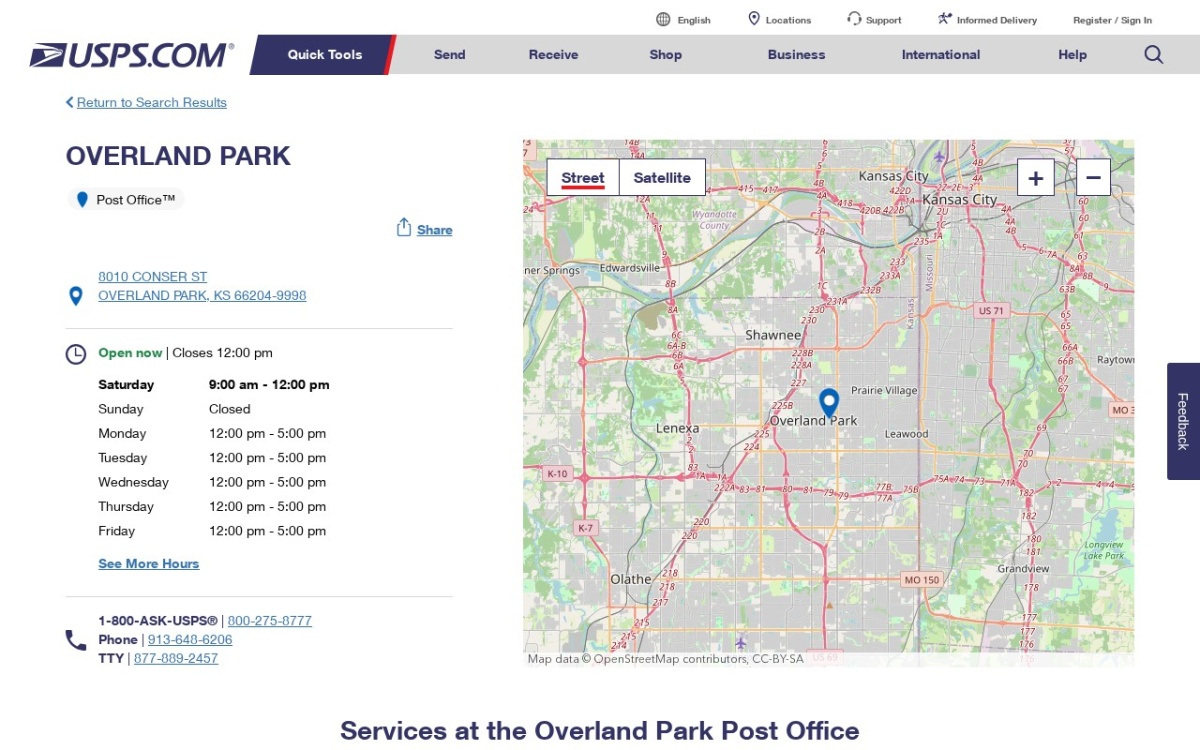1200x750 pixels.
Task: Call the 800-275-8777 number link
Action: click(x=270, y=621)
